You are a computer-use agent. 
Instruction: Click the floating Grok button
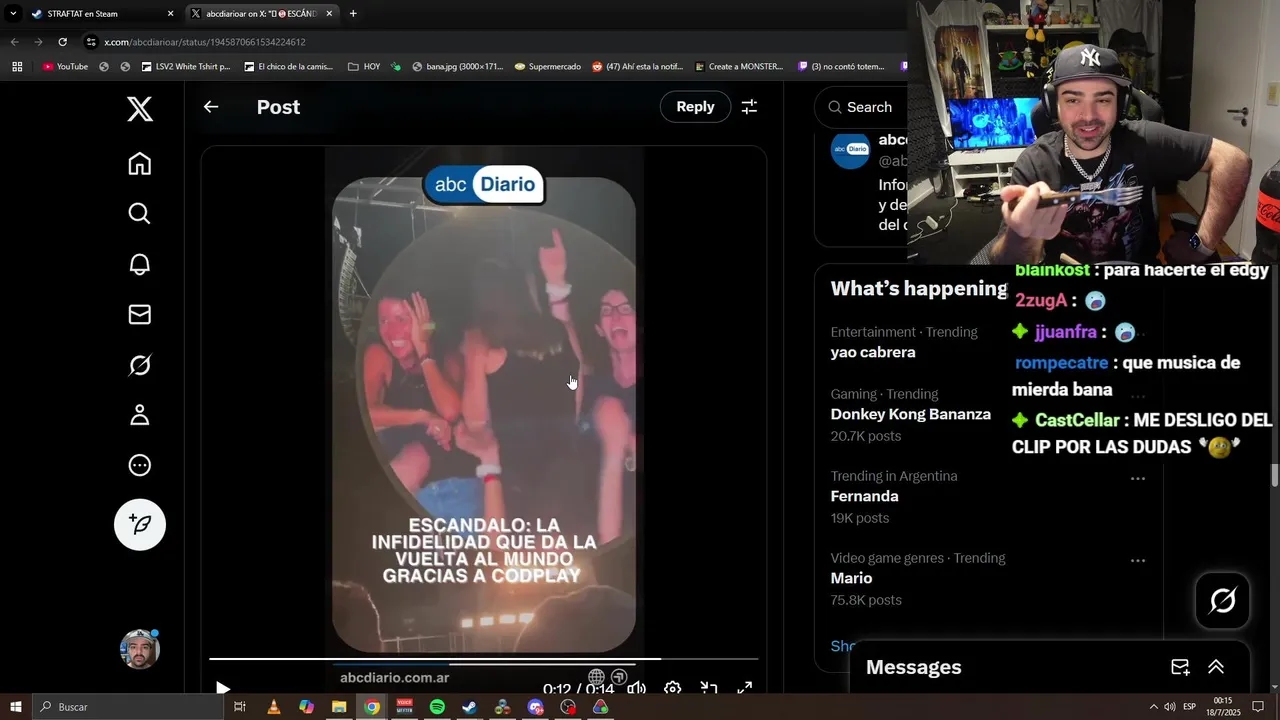[1222, 600]
